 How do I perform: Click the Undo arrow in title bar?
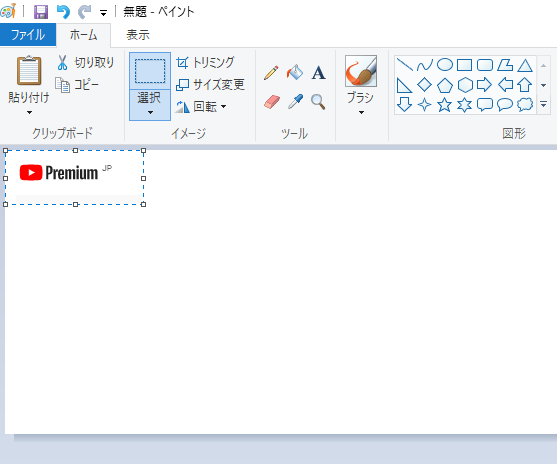(63, 12)
